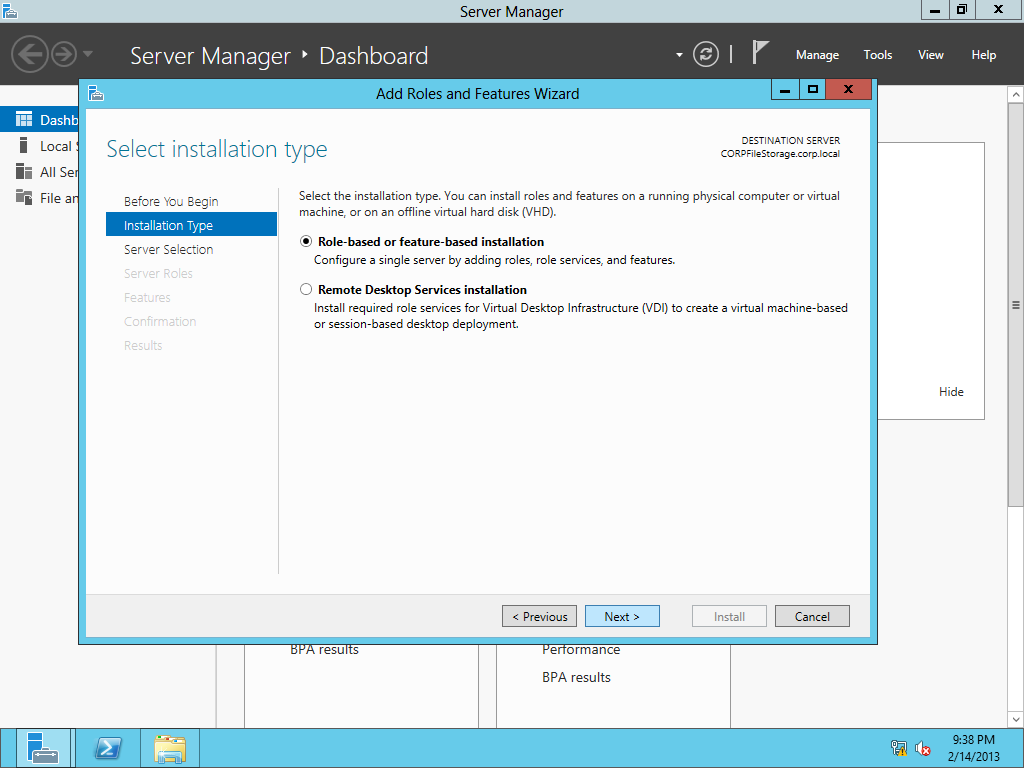Open File Explorer from the taskbar
Image resolution: width=1024 pixels, height=768 pixels.
click(169, 747)
